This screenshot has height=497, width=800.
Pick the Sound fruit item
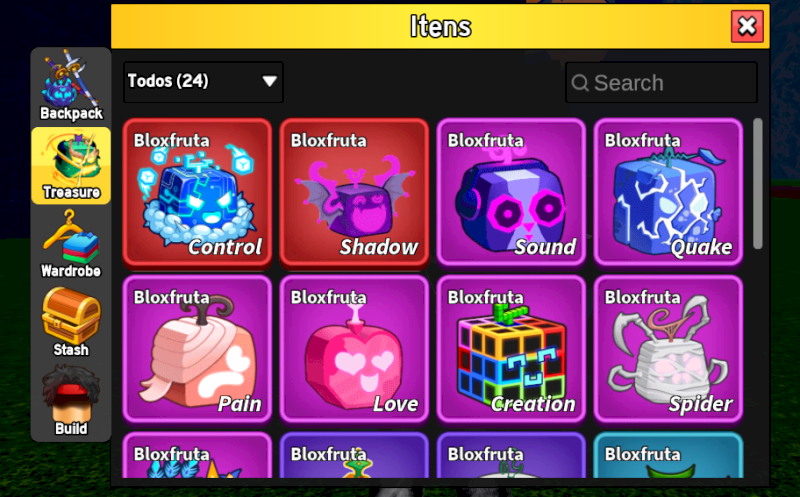pyautogui.click(x=511, y=192)
